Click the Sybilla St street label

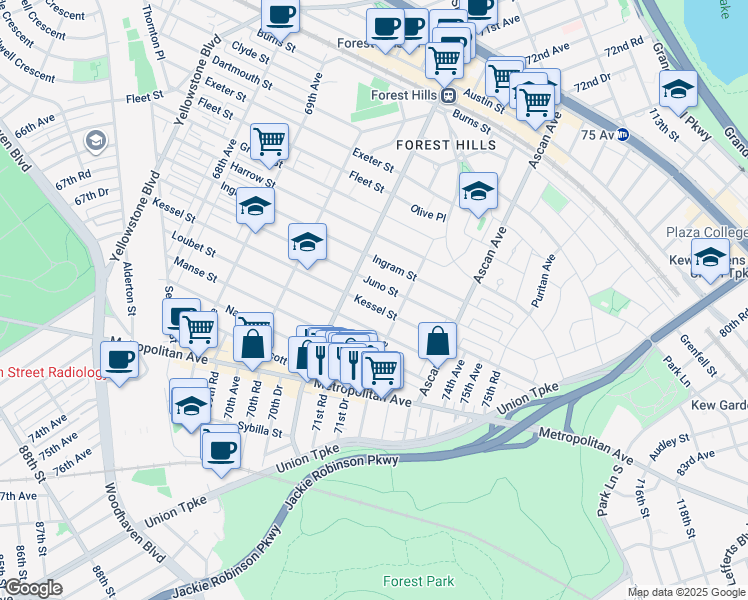pos(260,429)
